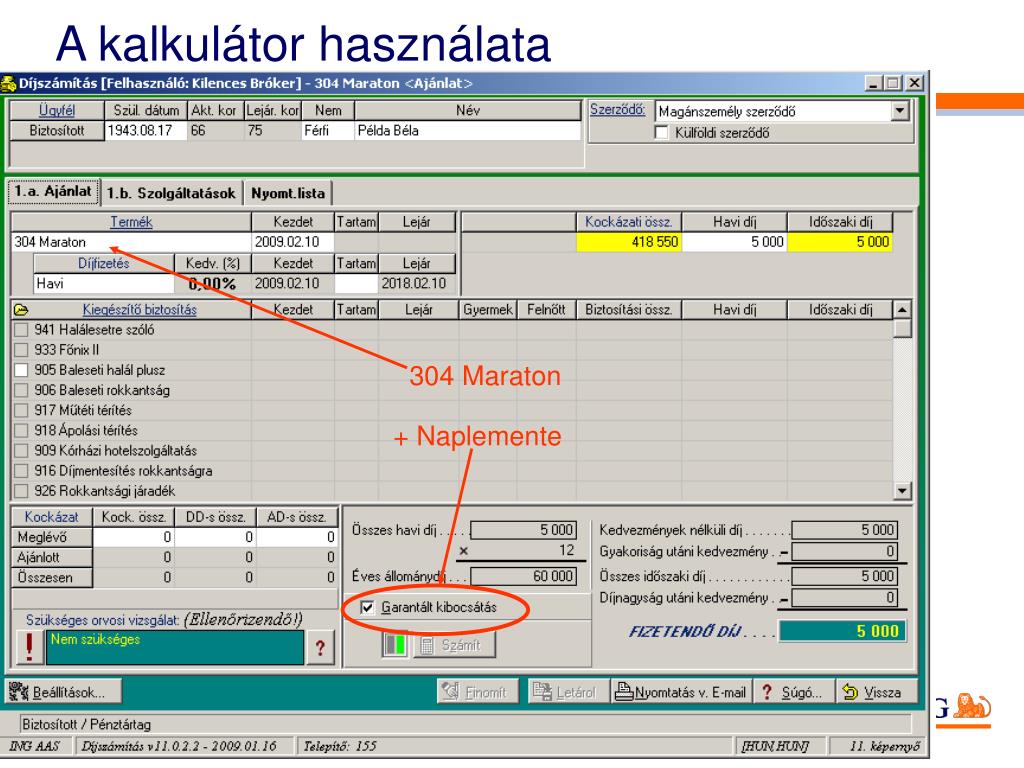Screen dimensions: 1024x768
Task: Check 933 Főnix II
Action: coord(22,350)
